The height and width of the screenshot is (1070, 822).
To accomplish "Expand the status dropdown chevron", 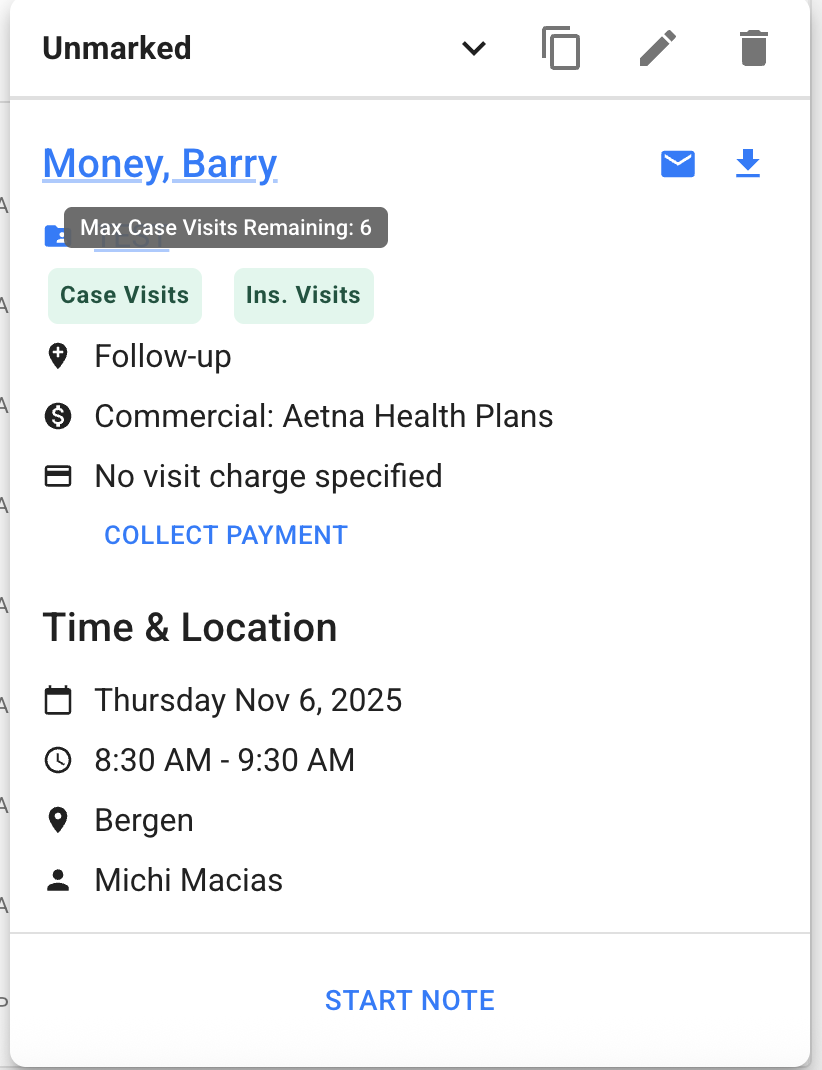I will [474, 48].
